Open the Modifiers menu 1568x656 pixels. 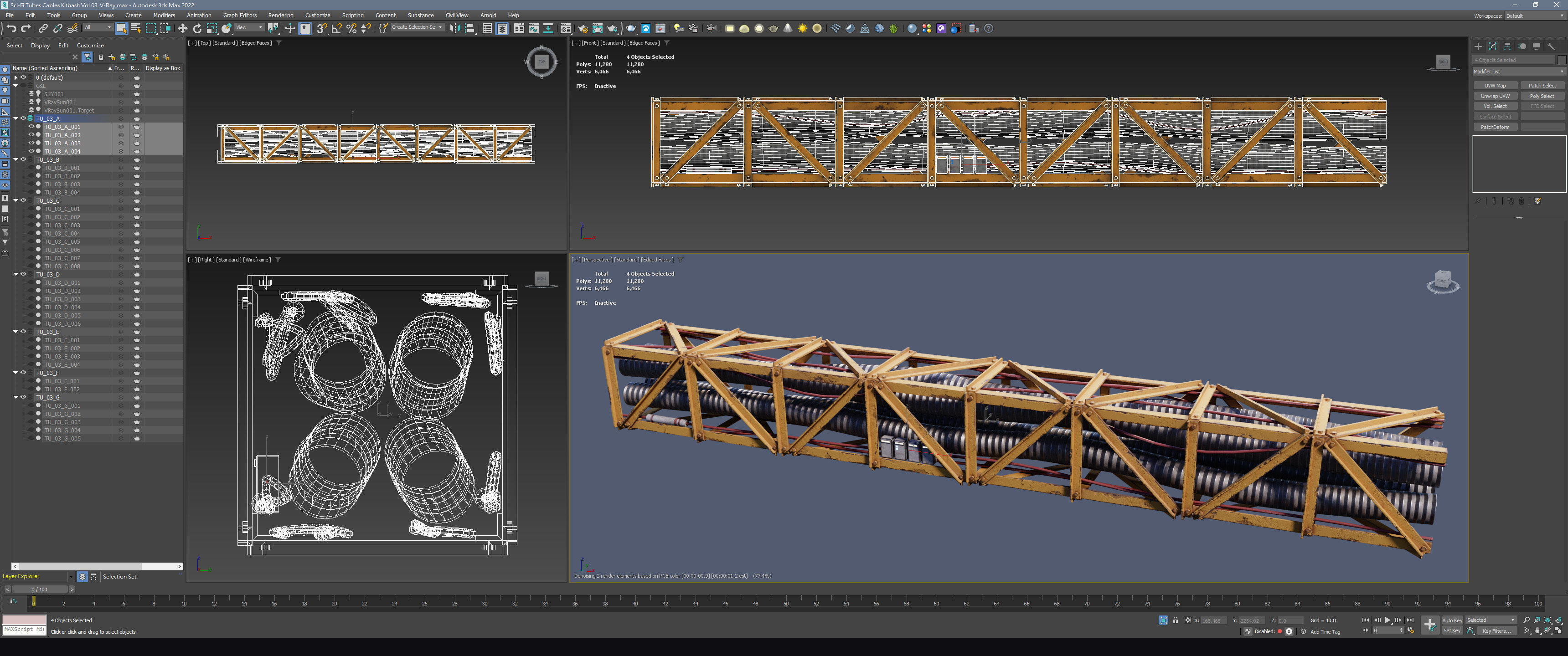pos(165,15)
